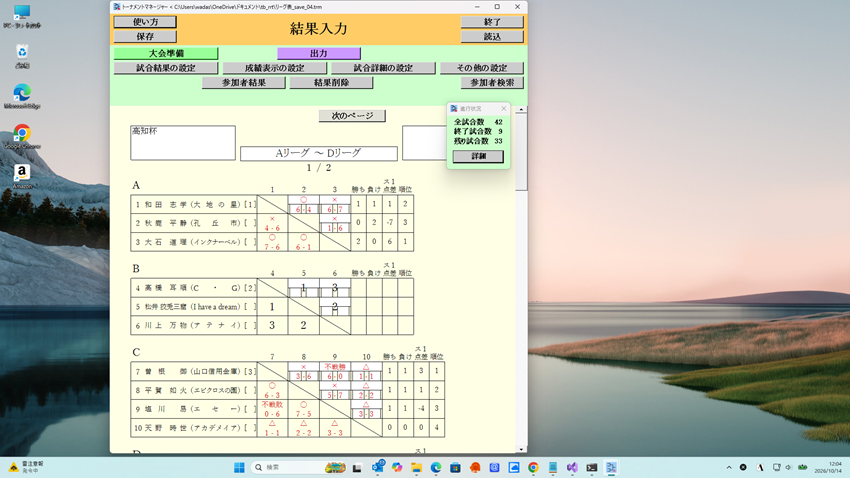Screen dimensions: 850x478
Task: Click the 参加者結果 button
Action: [243, 82]
